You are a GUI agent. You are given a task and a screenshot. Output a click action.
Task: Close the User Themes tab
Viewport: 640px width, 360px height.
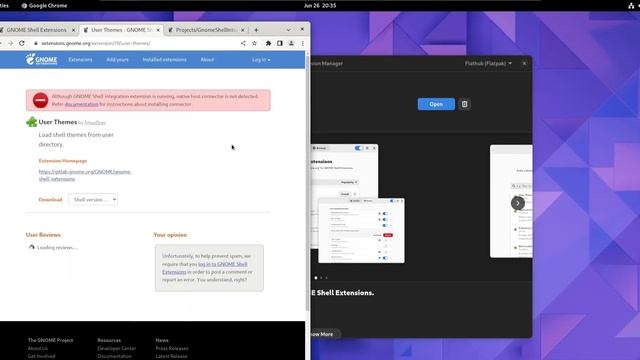pos(158,30)
